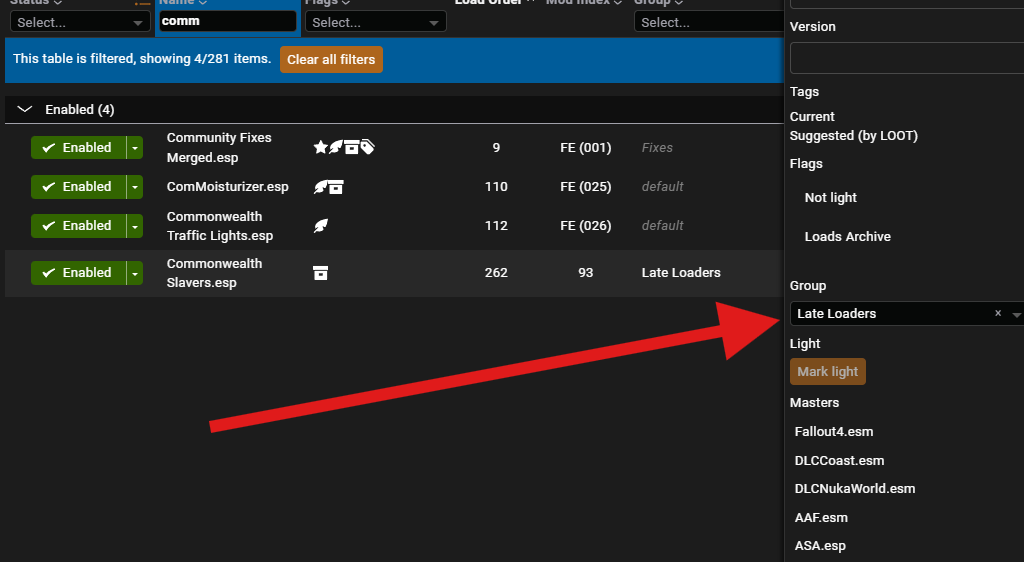Click AAF.esm in Masters list
This screenshot has height=562, width=1024.
[x=821, y=518]
